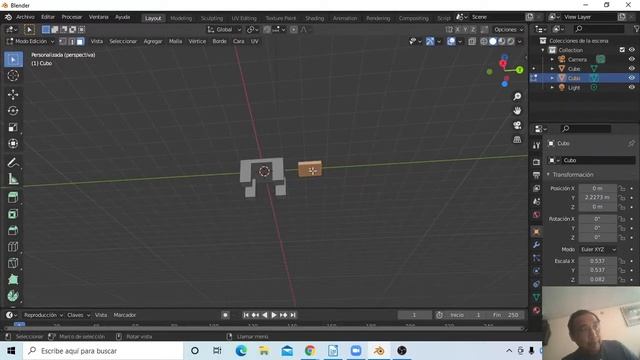Hide the Camera object in outliner
Image resolution: width=640 pixels, height=360 pixels.
tap(631, 59)
